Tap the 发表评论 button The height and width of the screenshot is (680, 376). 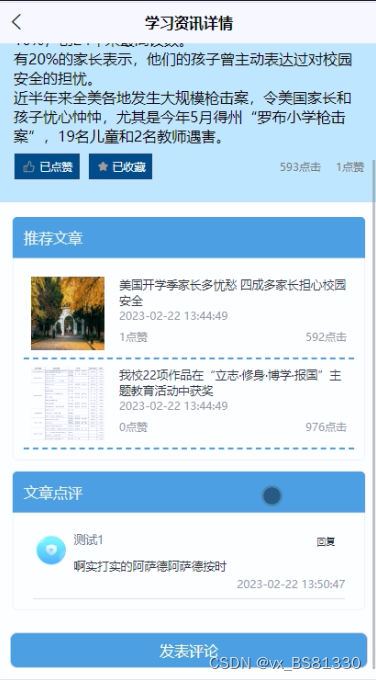[189, 650]
